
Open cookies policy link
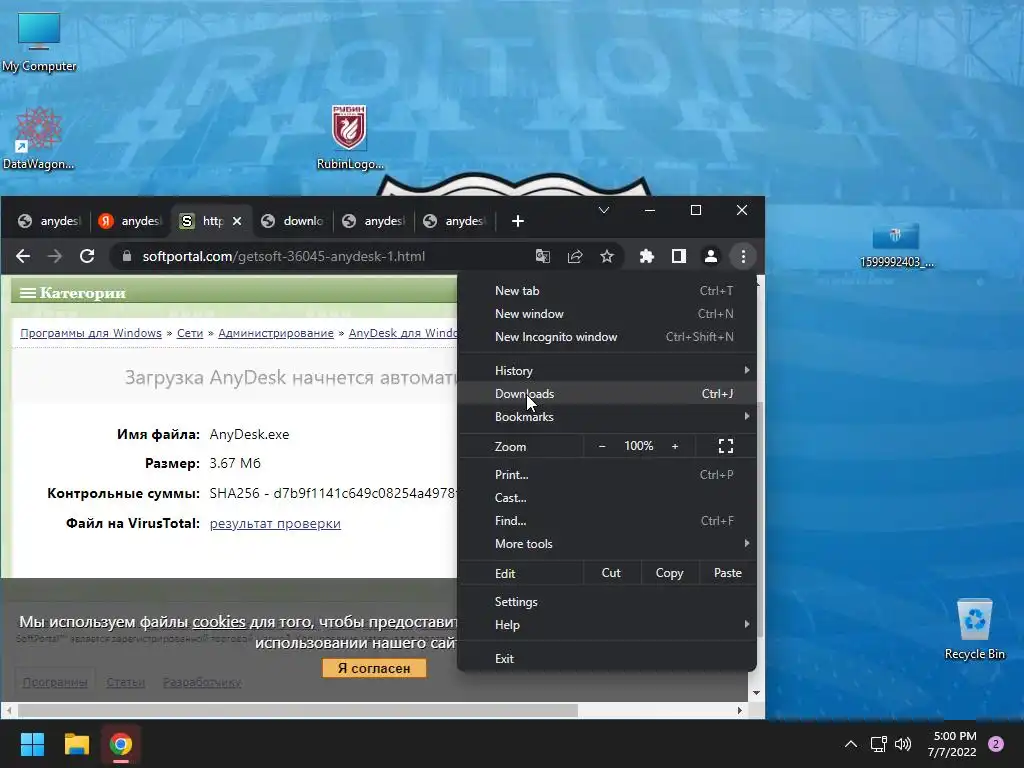tap(219, 622)
